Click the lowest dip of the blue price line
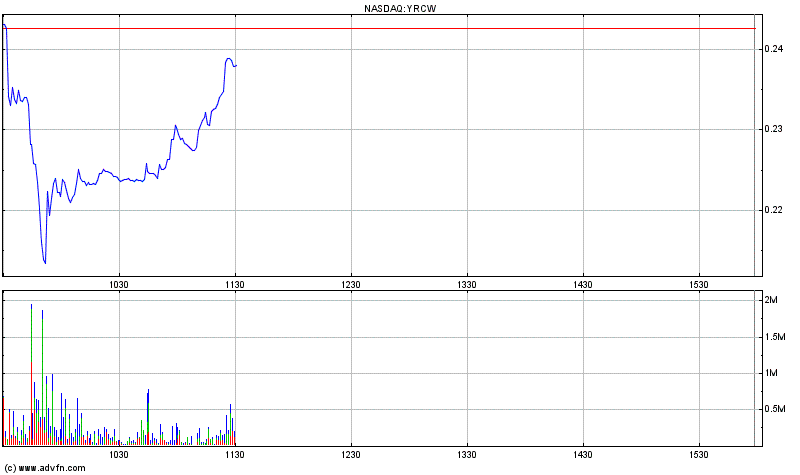 [45, 263]
